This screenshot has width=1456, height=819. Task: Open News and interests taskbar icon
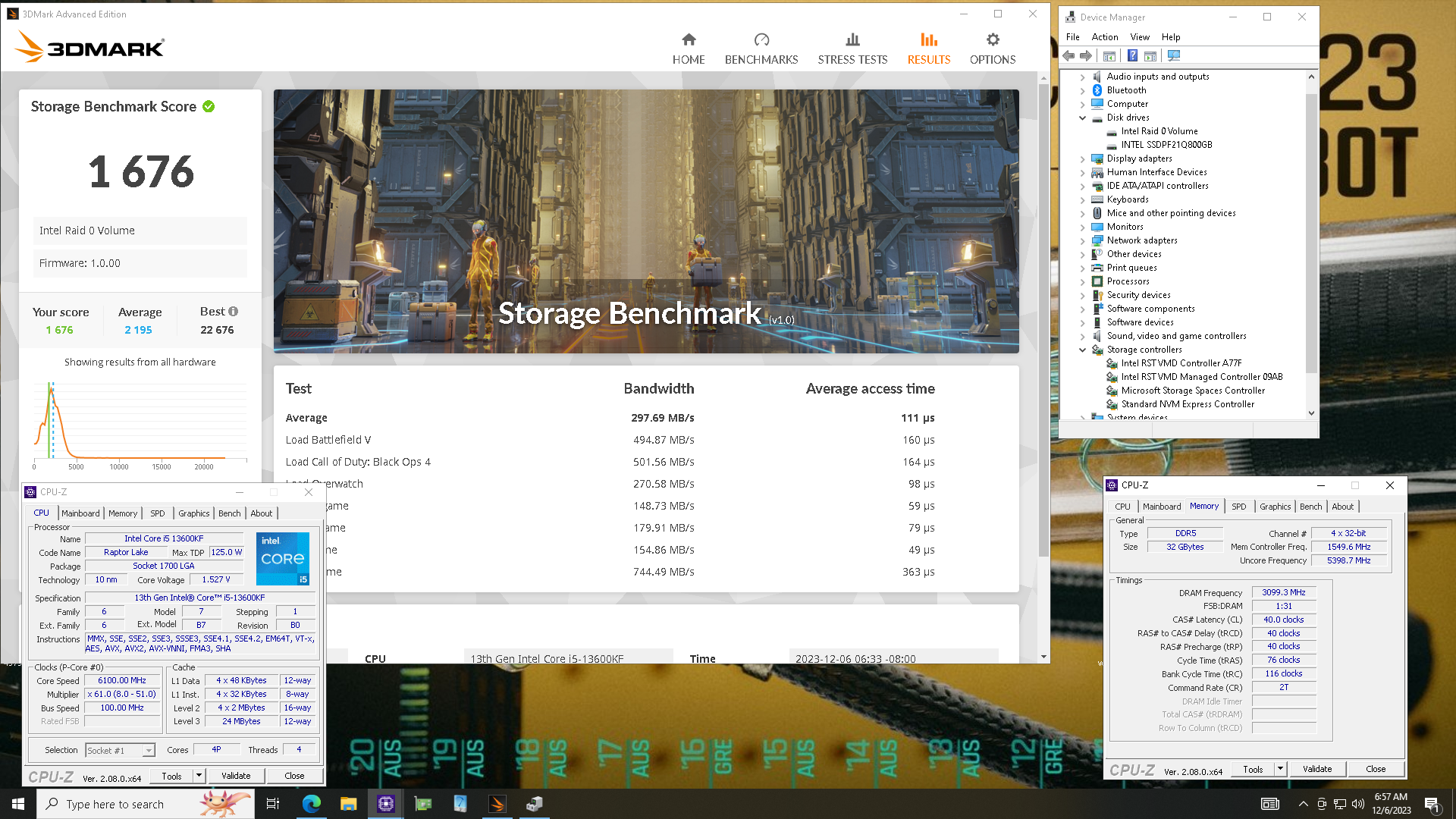(x=1270, y=804)
